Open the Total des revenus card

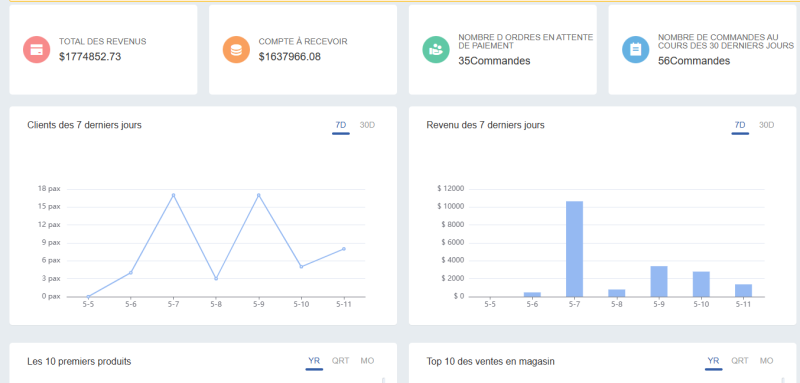coord(103,49)
